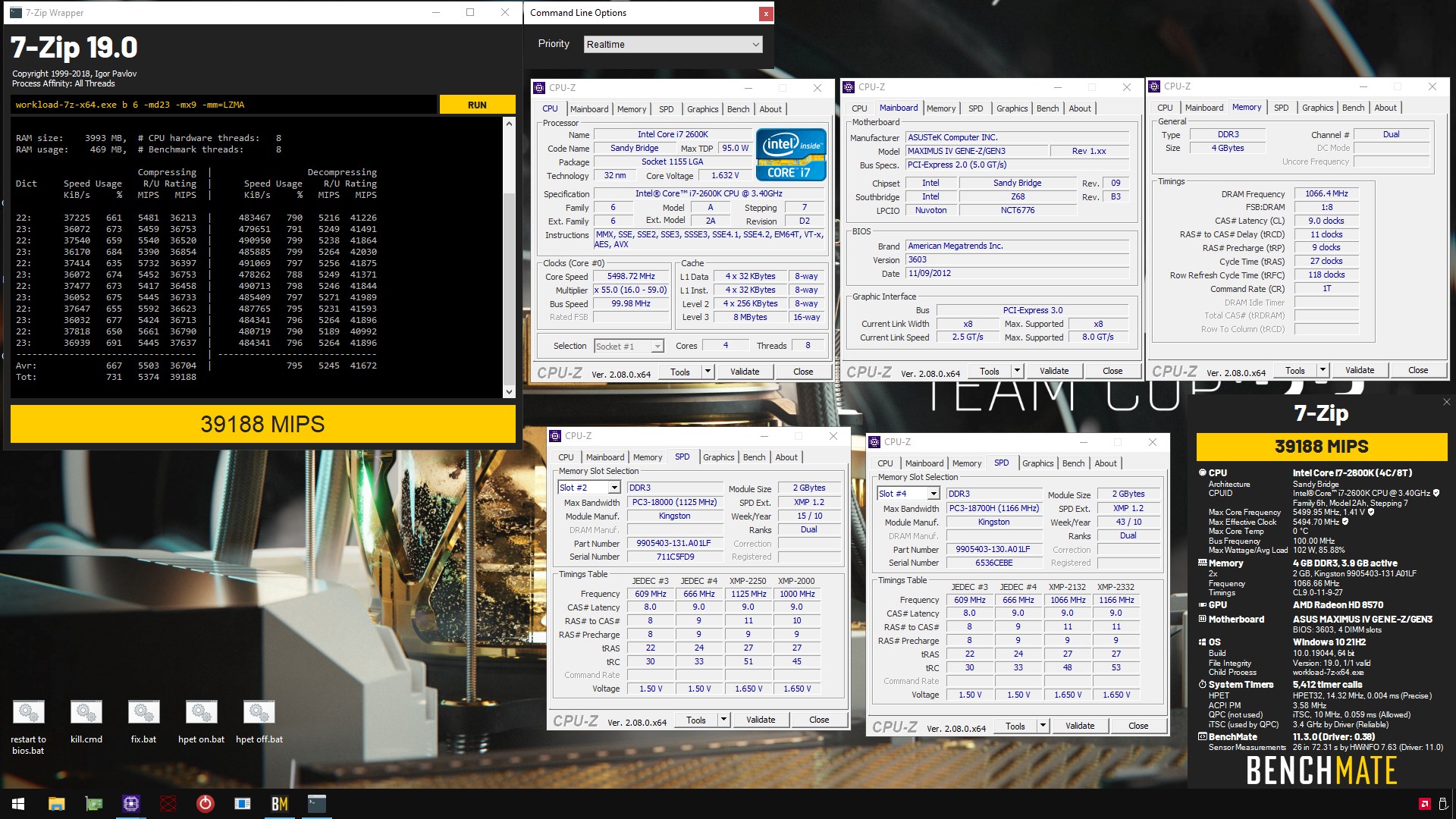1456x819 pixels.
Task: Open the About tab in the Slot #2 window
Action: [x=786, y=457]
